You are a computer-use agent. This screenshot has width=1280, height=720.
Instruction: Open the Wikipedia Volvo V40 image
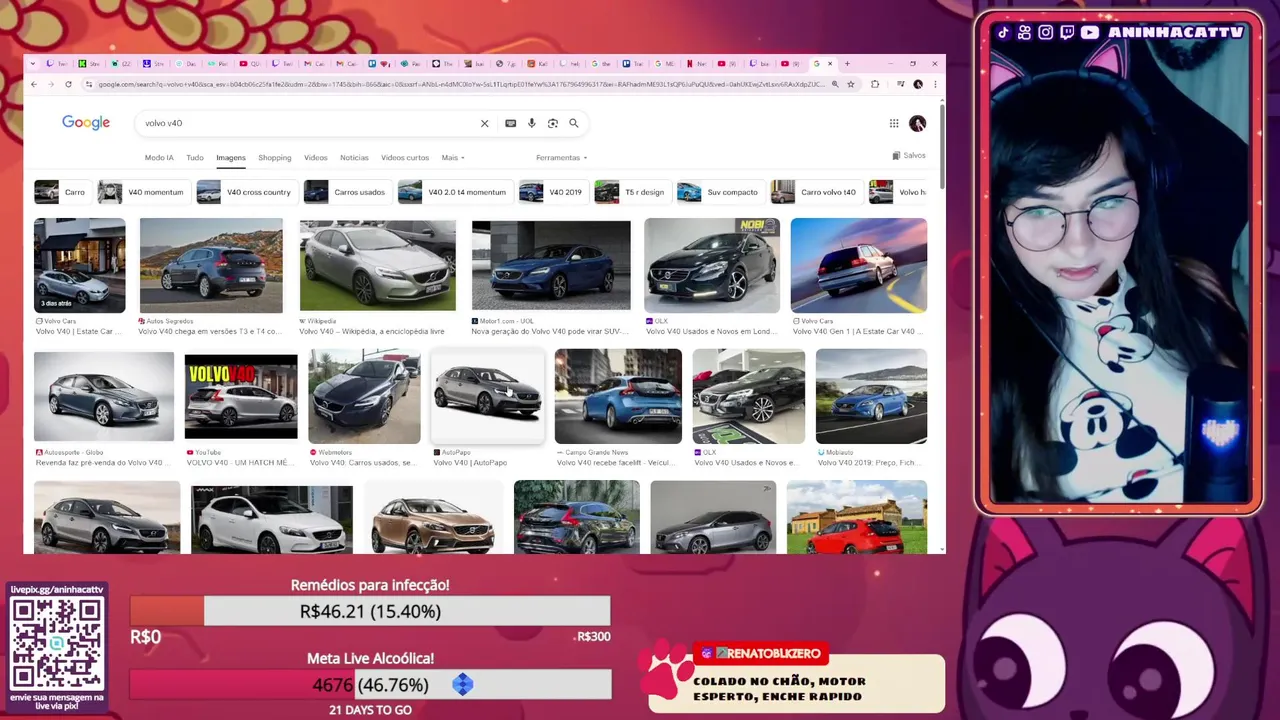(x=377, y=266)
